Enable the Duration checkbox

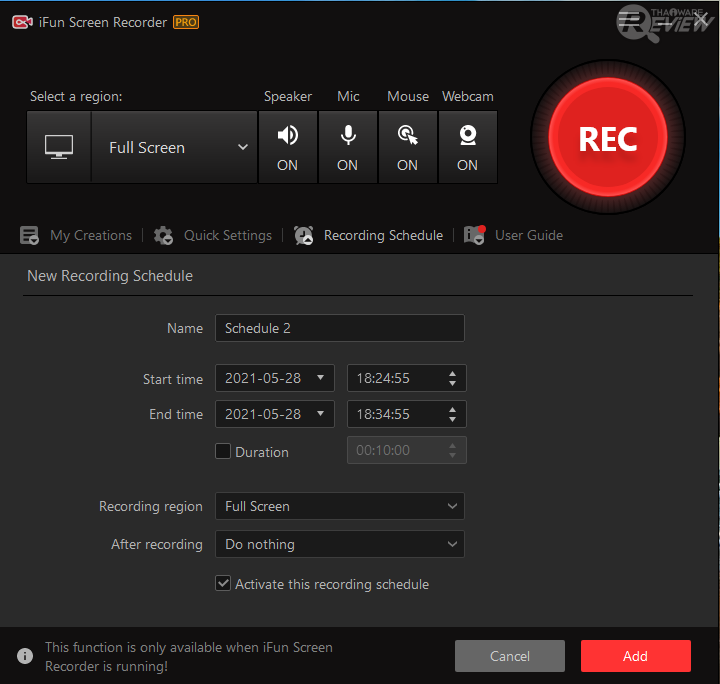coord(223,451)
